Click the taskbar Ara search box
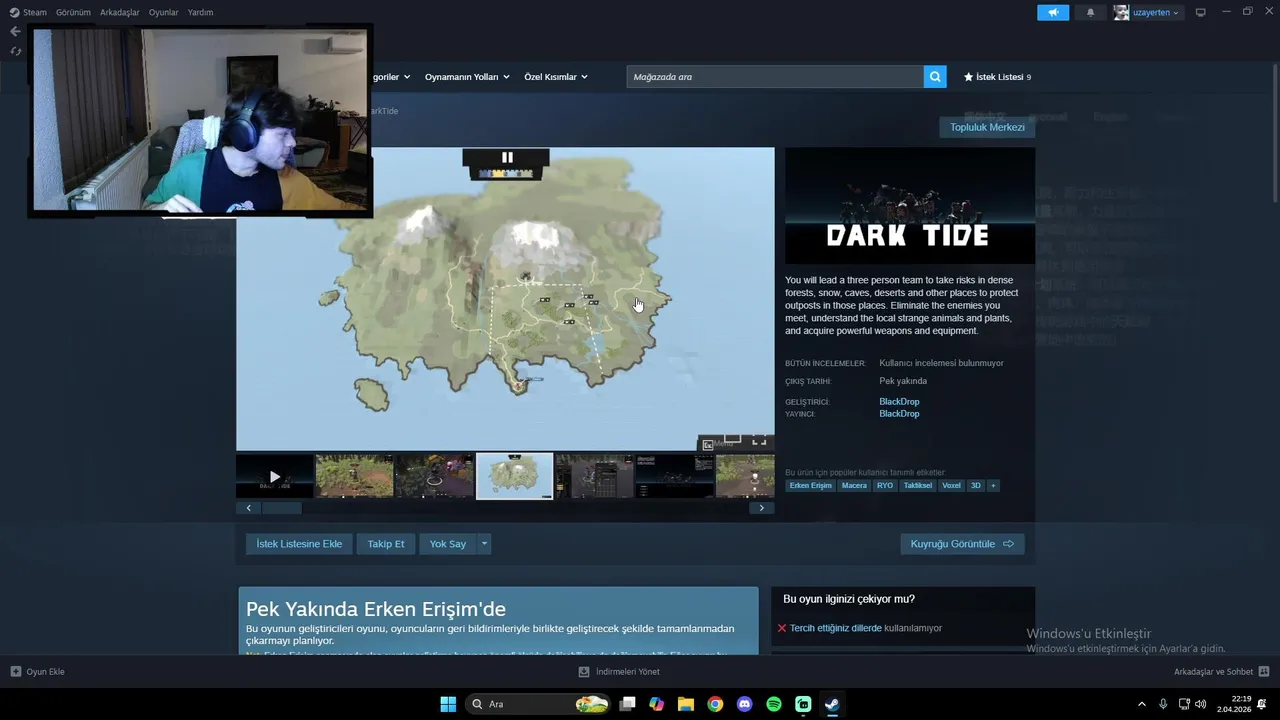1280x720 pixels. 540,704
